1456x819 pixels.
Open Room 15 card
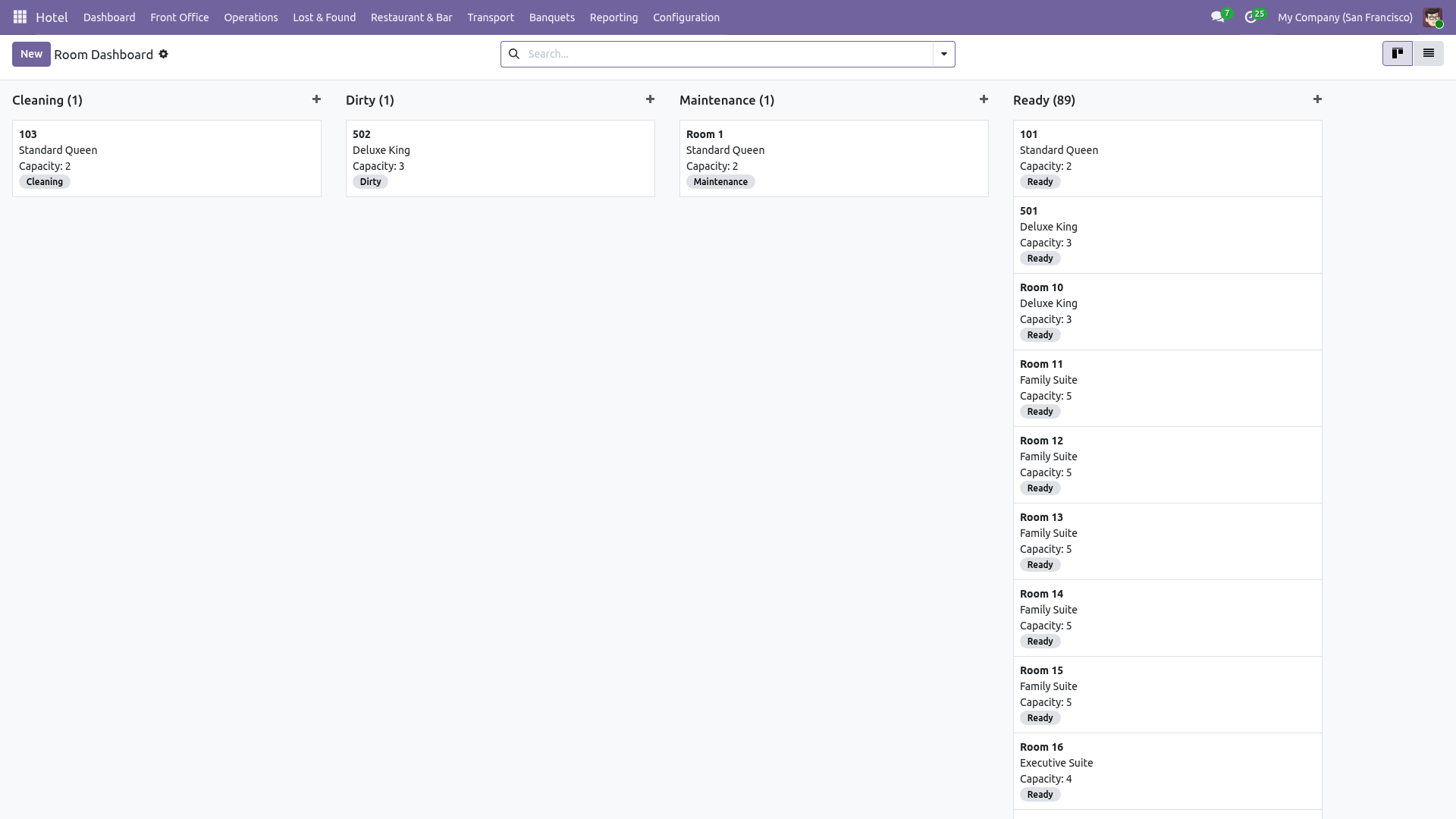[x=1168, y=695]
